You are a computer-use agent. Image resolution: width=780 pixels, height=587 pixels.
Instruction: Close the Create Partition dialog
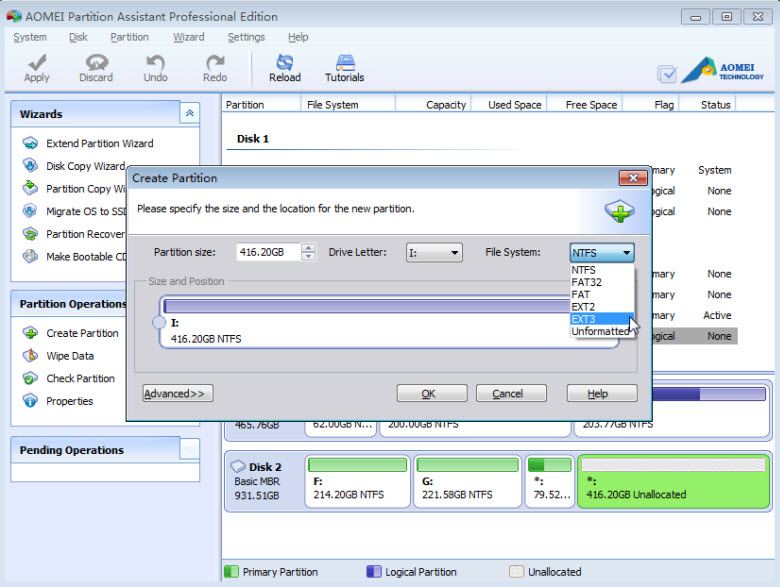pos(633,178)
